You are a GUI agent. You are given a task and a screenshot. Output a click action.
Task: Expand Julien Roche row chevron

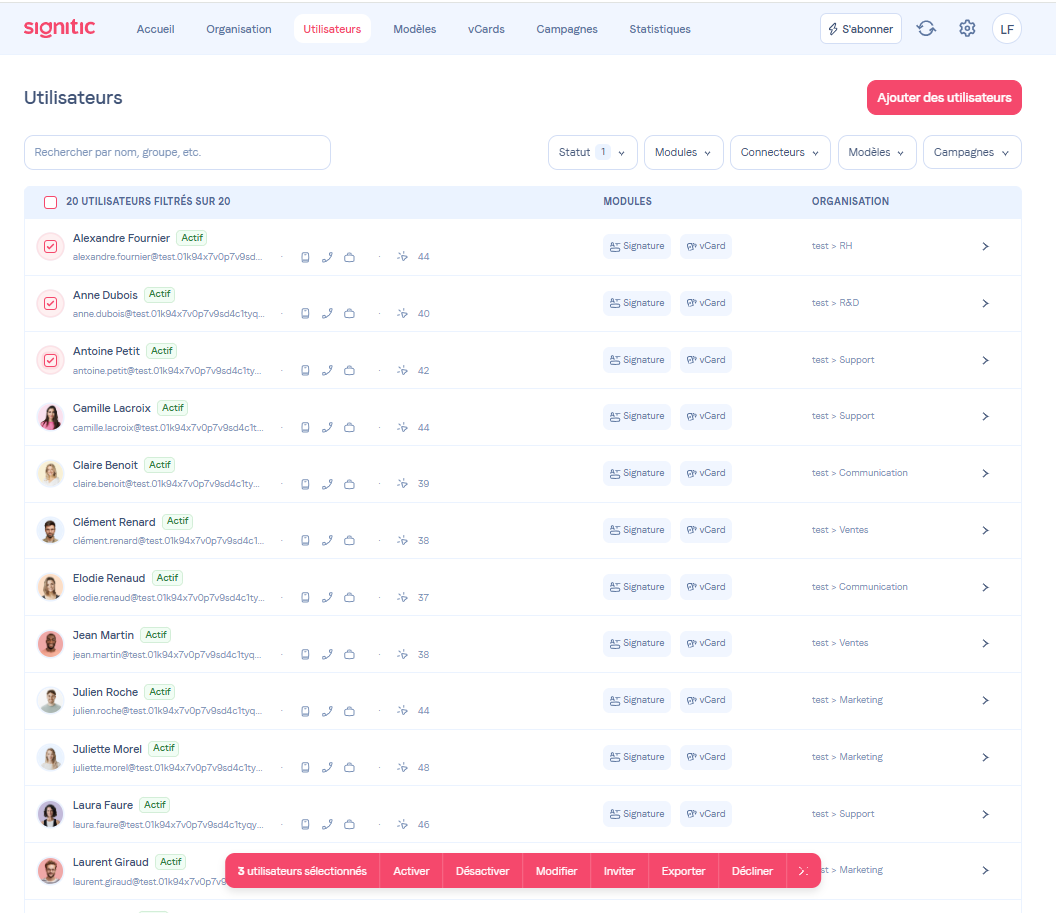[985, 701]
